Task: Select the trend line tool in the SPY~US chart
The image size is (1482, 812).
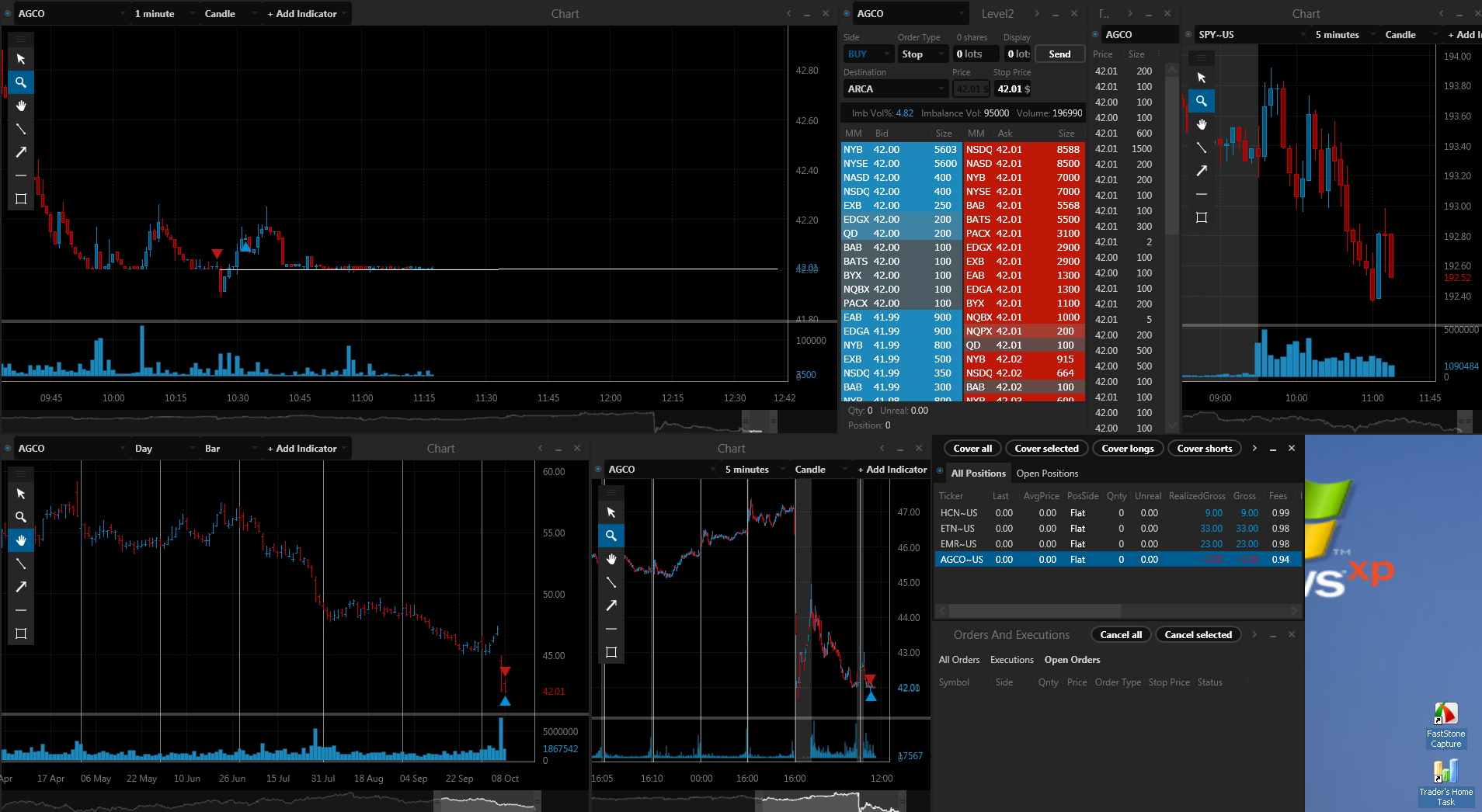Action: click(x=1202, y=147)
